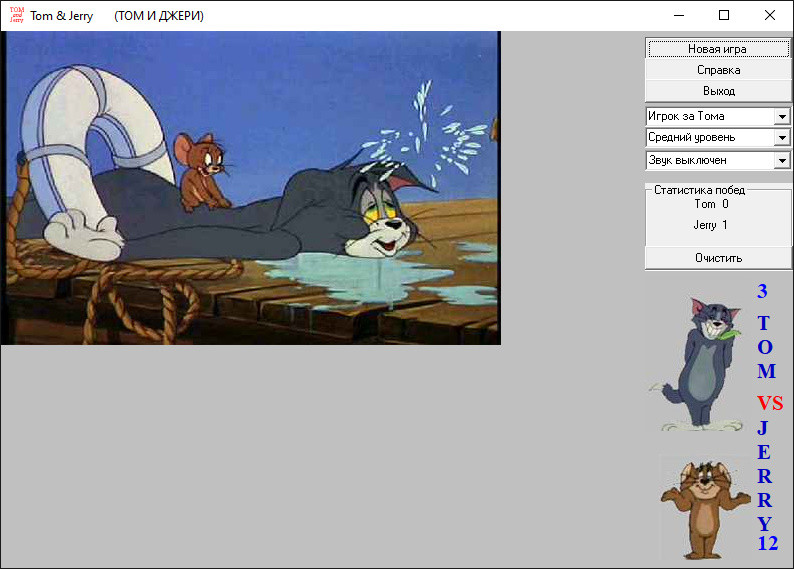Screen dimensions: 794x569
Task: Close the Tom & Jerry window
Action: [770, 15]
